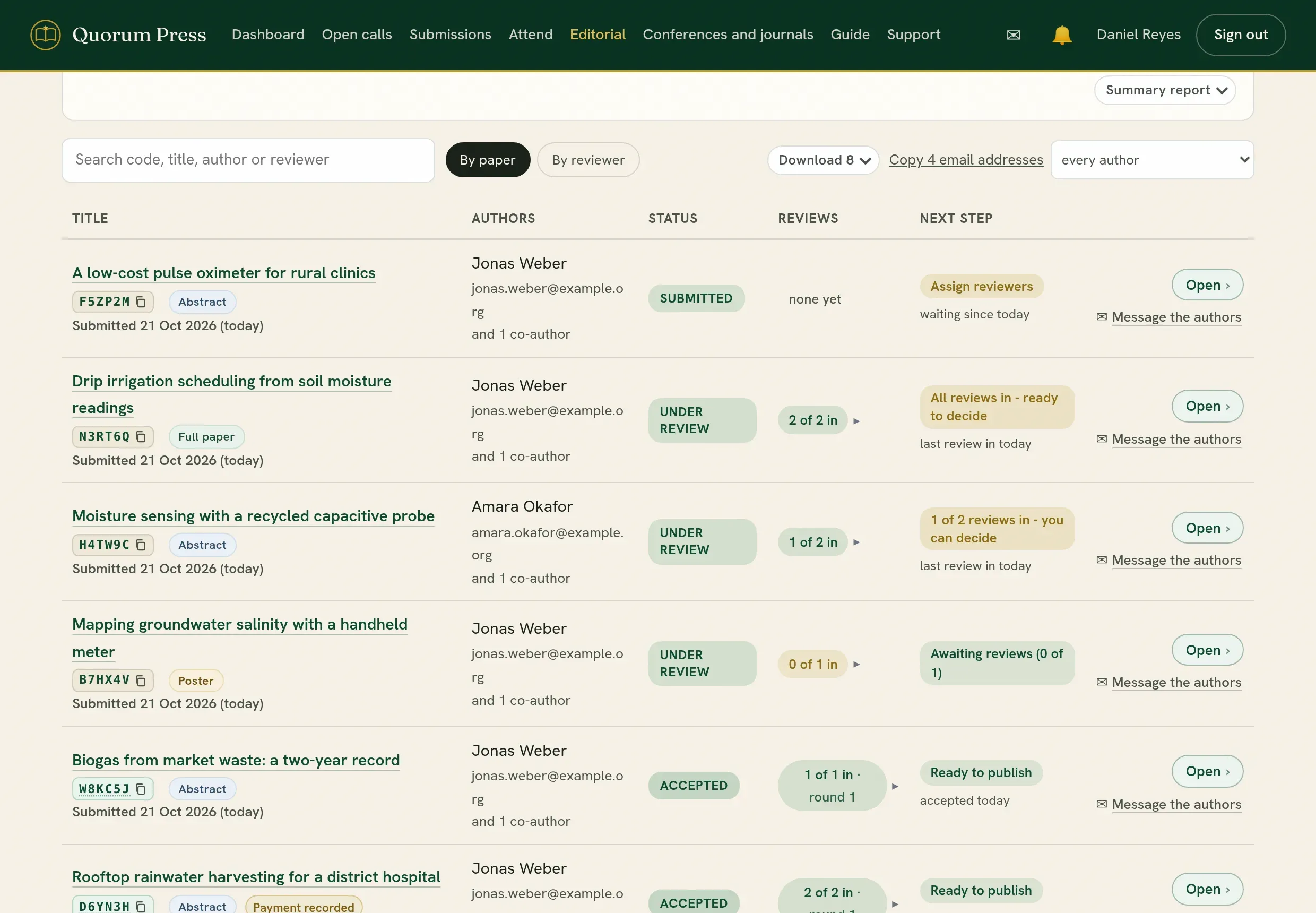This screenshot has width=1316, height=913.
Task: Click the '2 of 2 in' reviews pill for Drip irrigation
Action: [x=813, y=420]
